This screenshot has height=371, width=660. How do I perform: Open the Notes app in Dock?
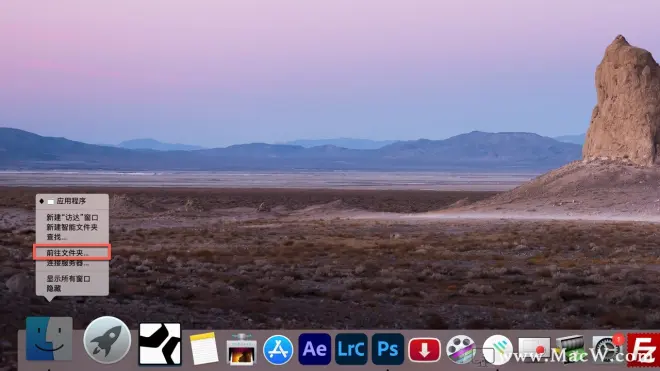click(204, 348)
